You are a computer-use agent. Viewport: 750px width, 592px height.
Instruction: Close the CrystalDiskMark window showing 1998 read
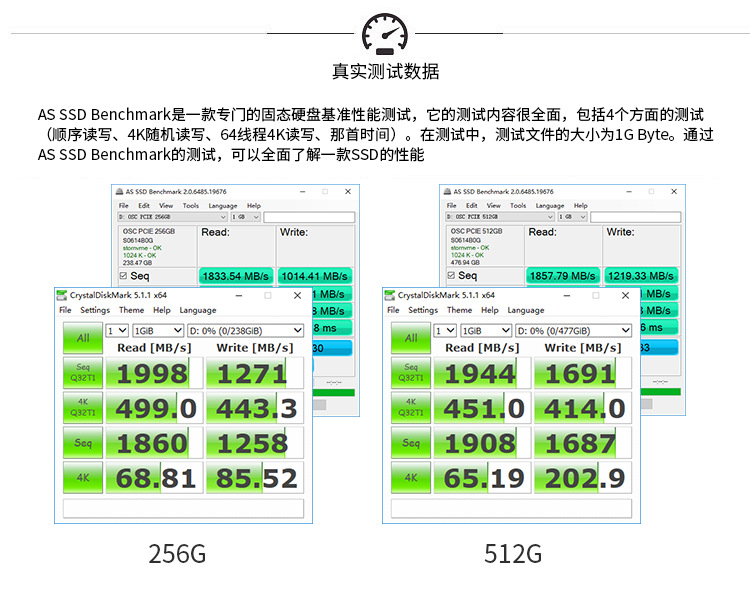point(297,295)
